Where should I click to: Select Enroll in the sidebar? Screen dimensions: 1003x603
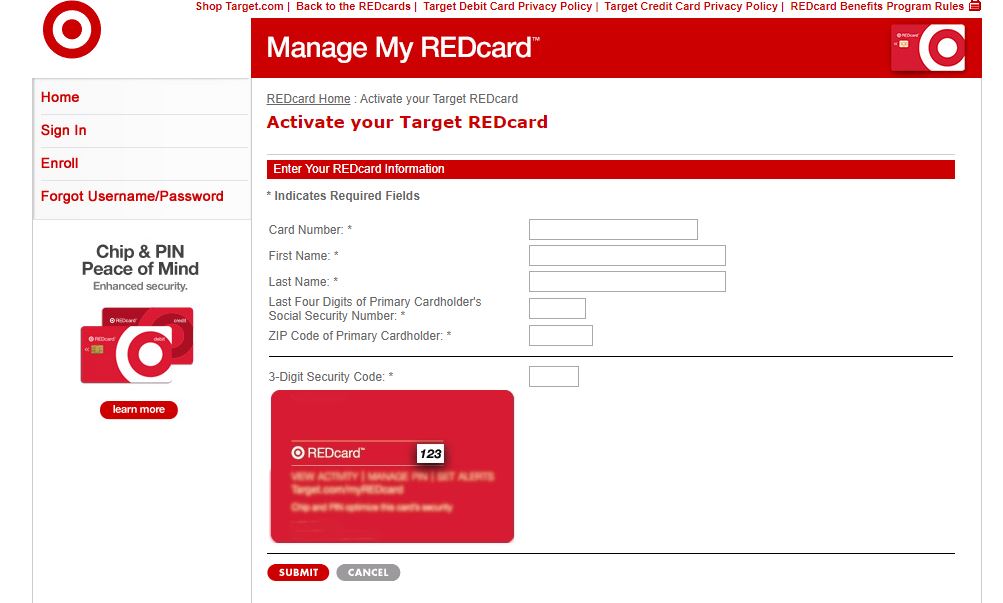pyautogui.click(x=59, y=163)
